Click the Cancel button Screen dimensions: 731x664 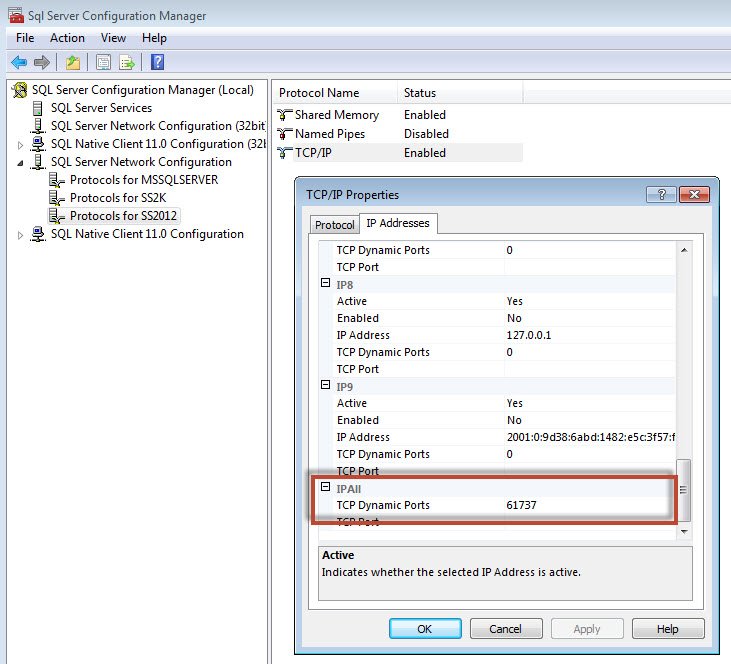pos(506,629)
